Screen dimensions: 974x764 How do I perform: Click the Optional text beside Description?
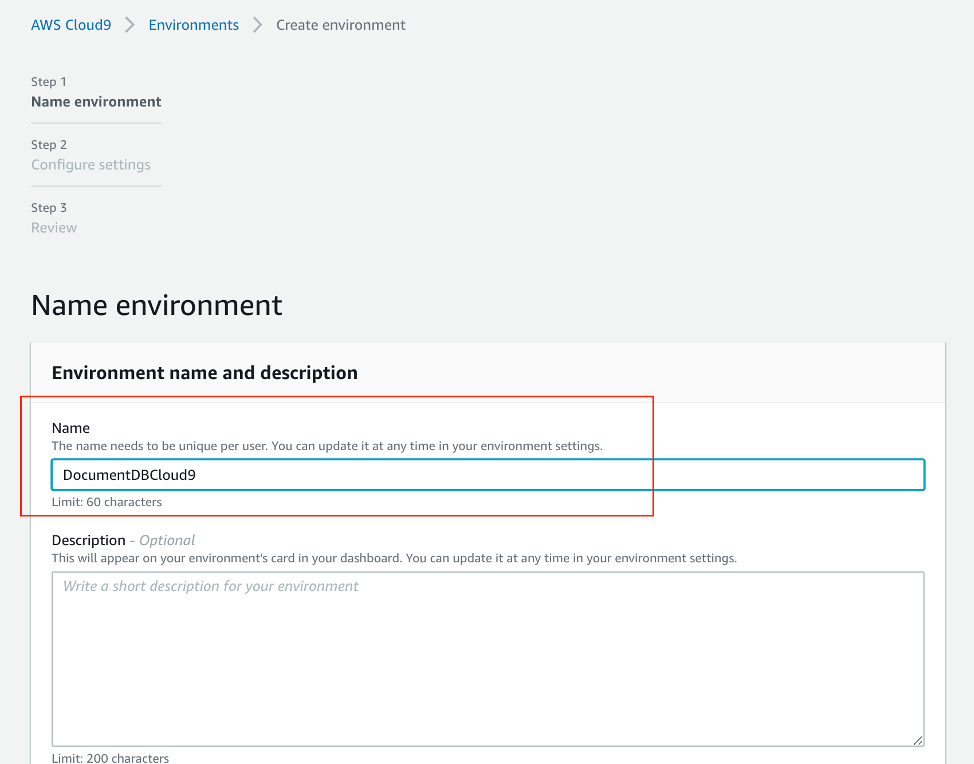pyautogui.click(x=166, y=540)
